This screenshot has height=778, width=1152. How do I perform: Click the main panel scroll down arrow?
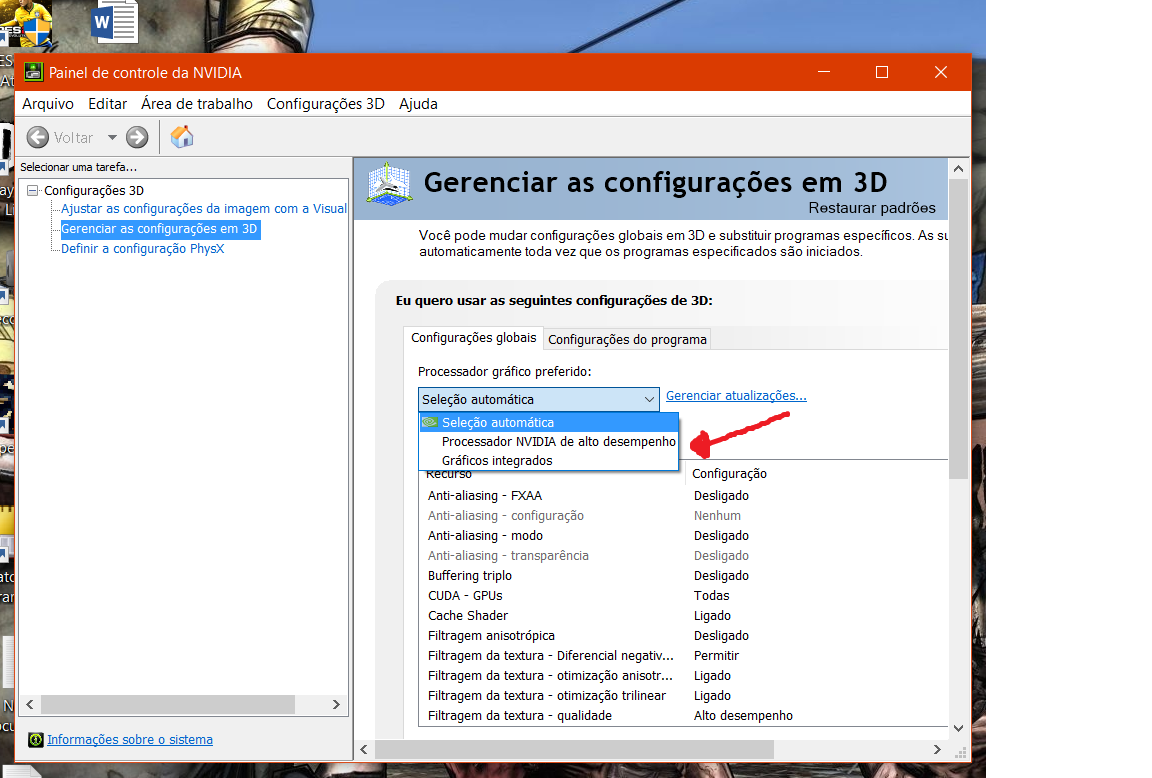tap(958, 728)
